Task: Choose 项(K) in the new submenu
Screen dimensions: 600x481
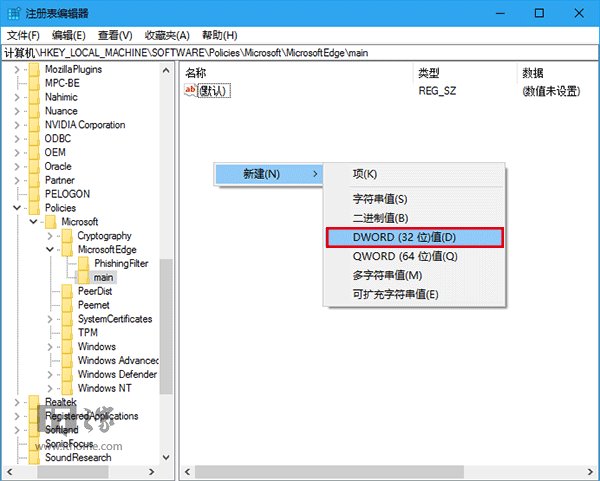Action: pyautogui.click(x=414, y=174)
